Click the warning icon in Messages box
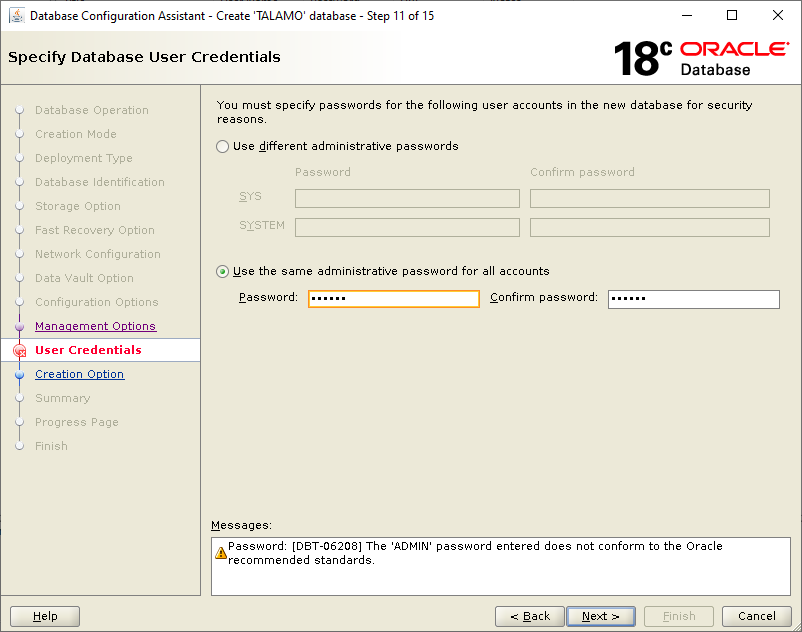The height and width of the screenshot is (632, 802). tap(220, 553)
